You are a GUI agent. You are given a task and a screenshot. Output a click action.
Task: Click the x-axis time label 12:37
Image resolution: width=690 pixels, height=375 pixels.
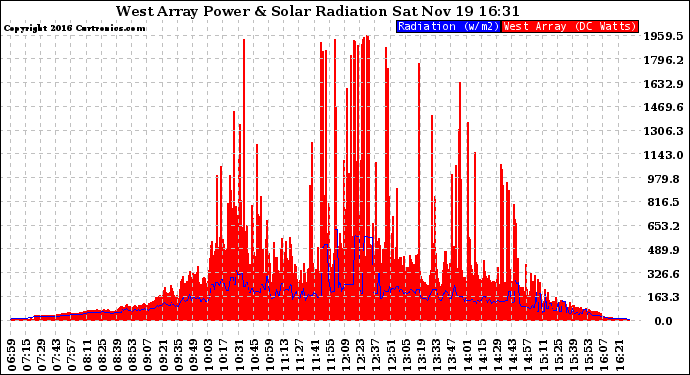pos(376,355)
